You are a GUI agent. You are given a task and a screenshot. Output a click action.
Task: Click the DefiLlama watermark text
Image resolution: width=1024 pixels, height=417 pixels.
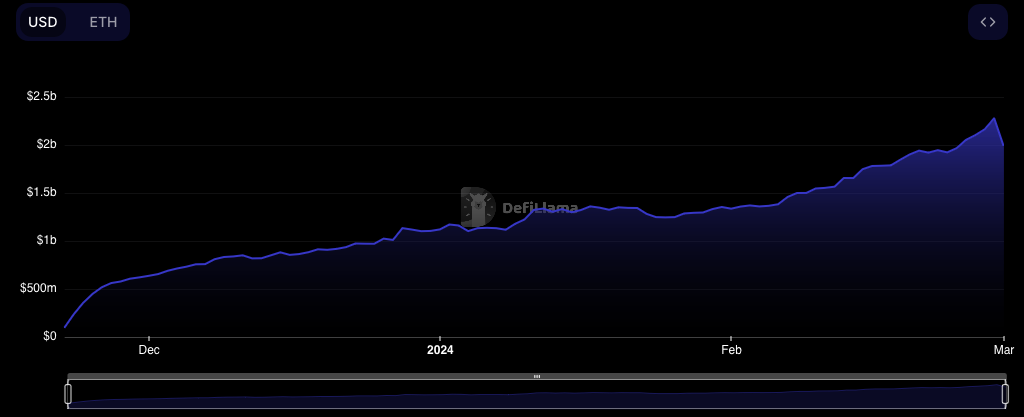click(x=540, y=208)
